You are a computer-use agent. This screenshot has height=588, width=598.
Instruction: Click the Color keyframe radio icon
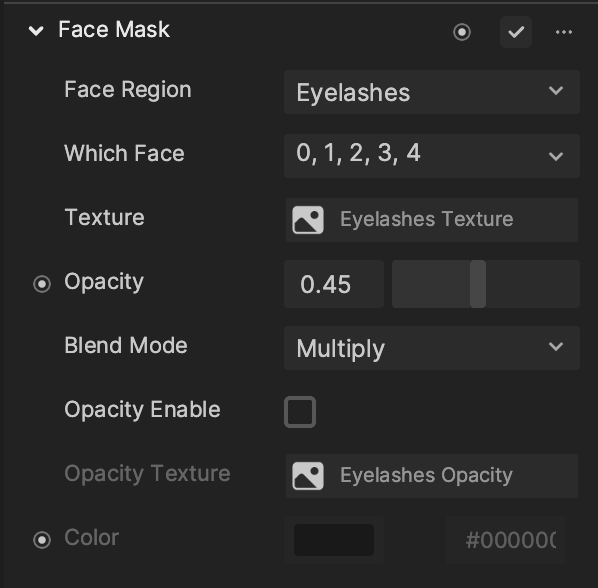tap(42, 540)
